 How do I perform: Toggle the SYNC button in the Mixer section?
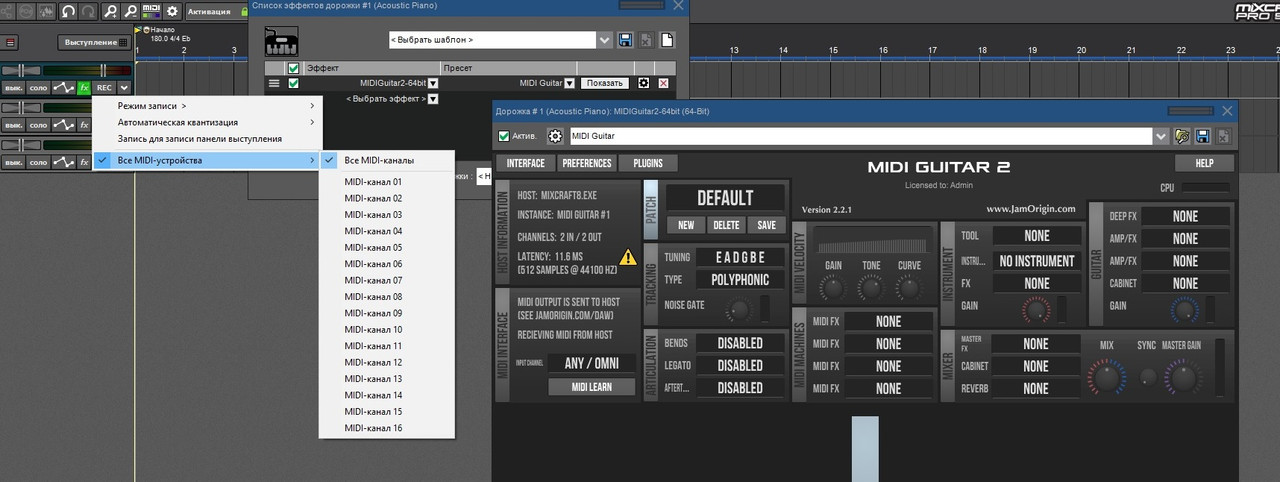coord(1148,378)
